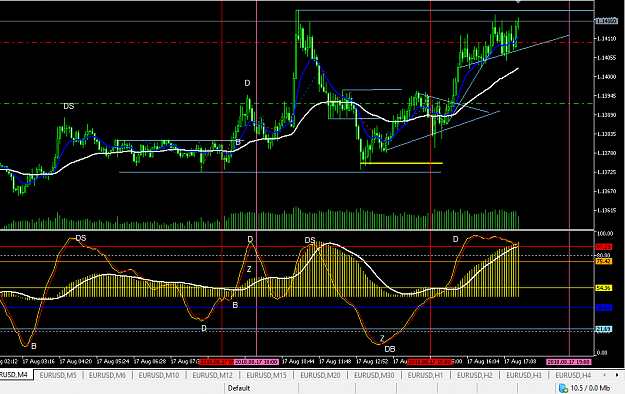Screen dimensions: 625x394
Task: Click the Default profile in status bar
Action: 239,388
